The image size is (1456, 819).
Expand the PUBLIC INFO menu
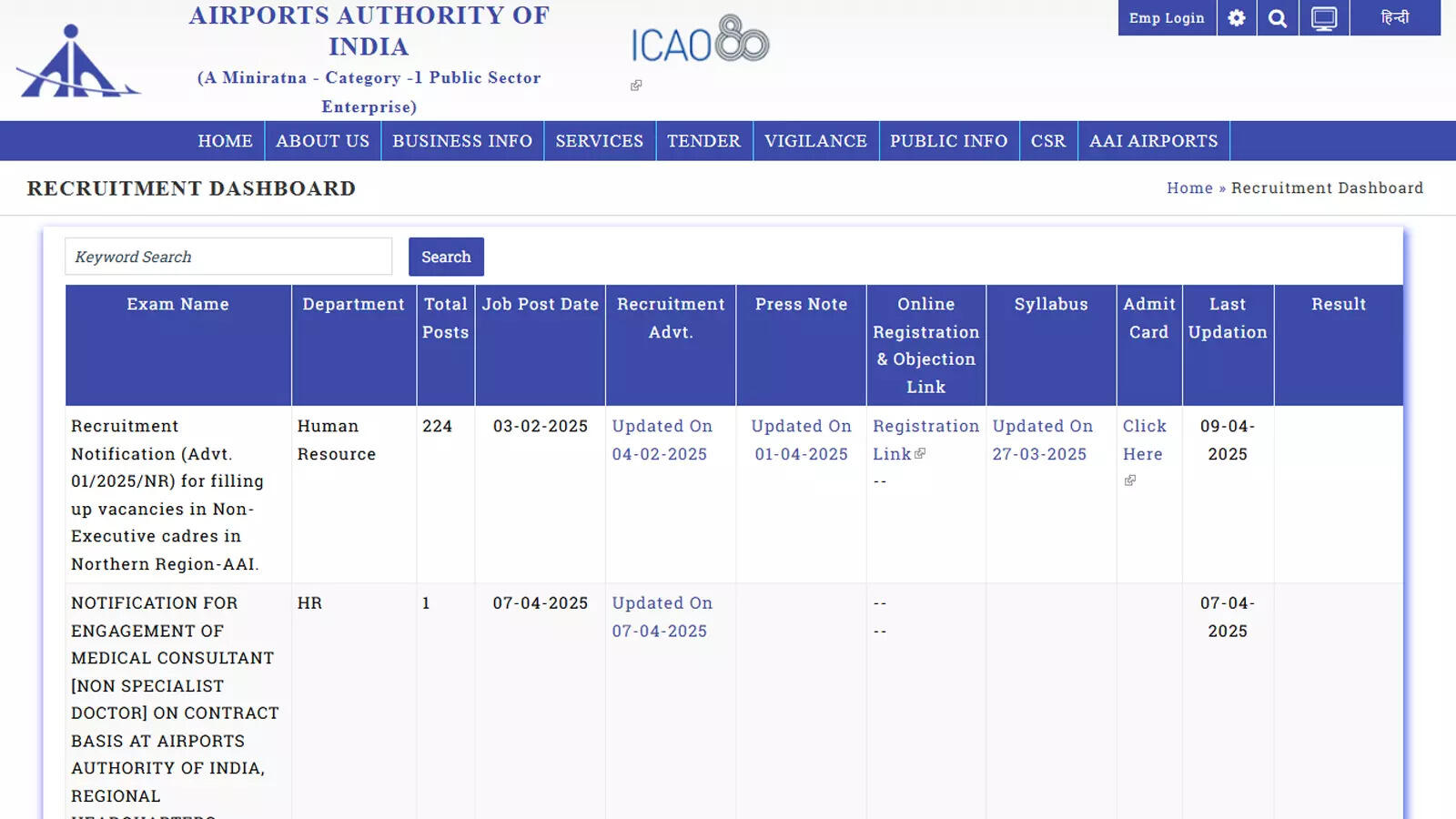tap(948, 141)
